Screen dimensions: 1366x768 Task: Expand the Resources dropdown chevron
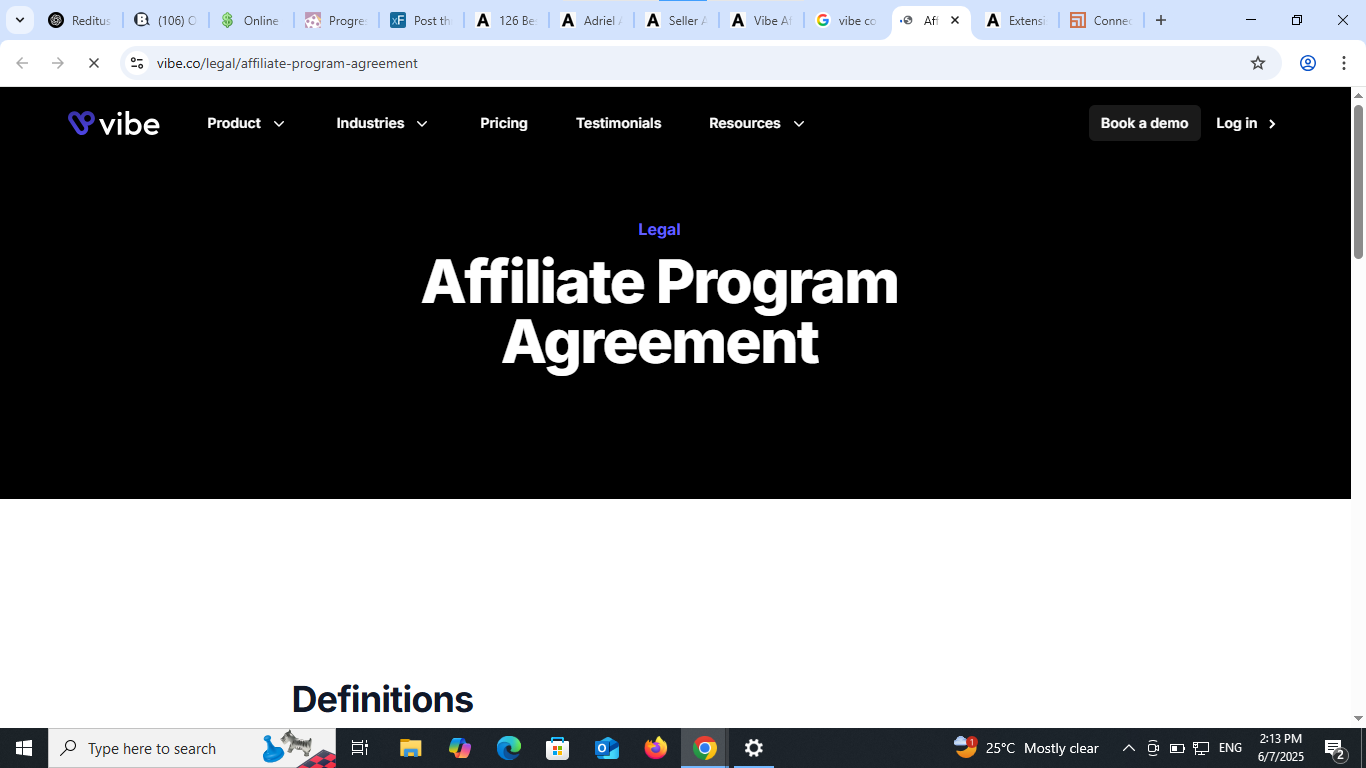point(799,124)
